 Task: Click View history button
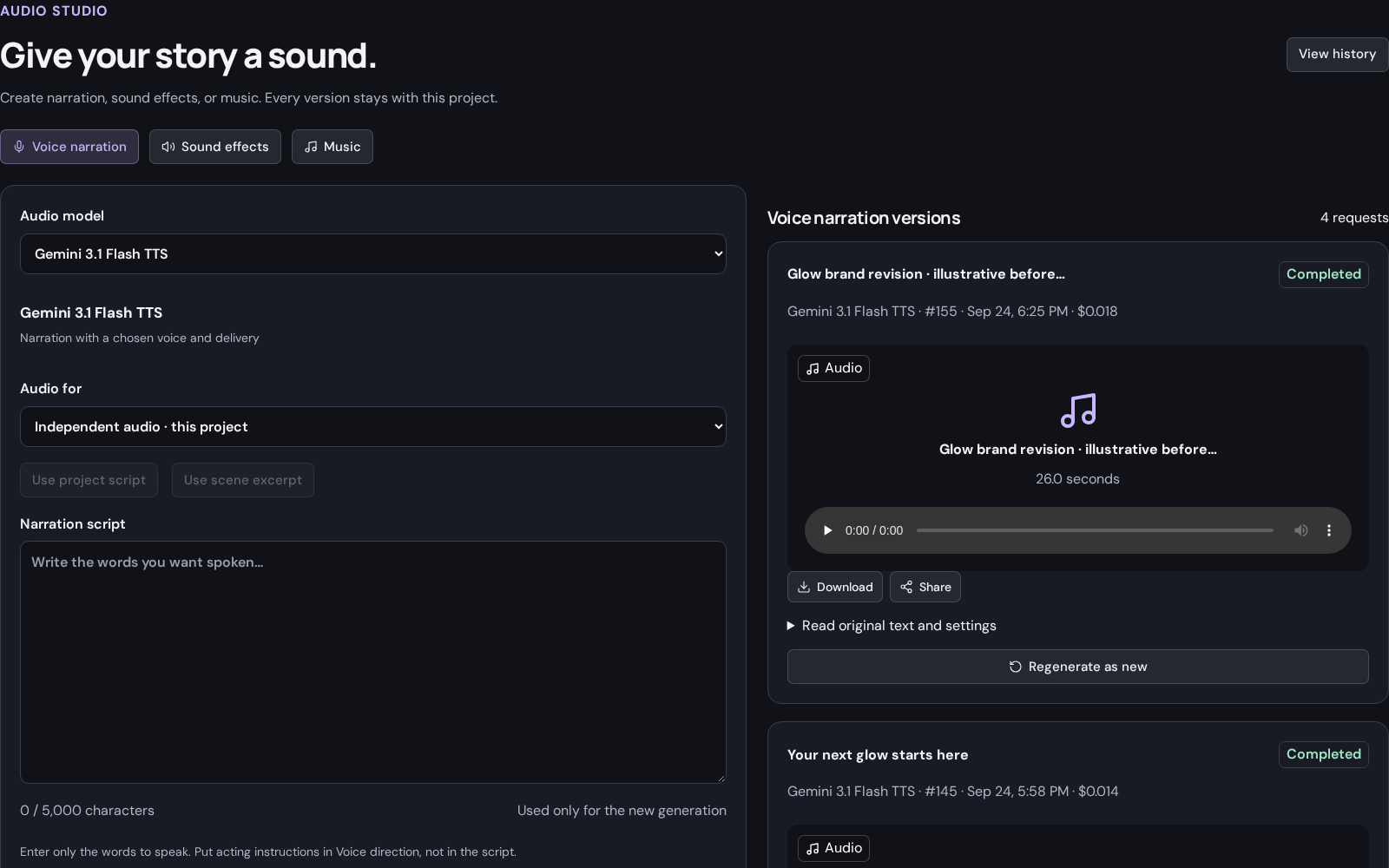pyautogui.click(x=1337, y=54)
